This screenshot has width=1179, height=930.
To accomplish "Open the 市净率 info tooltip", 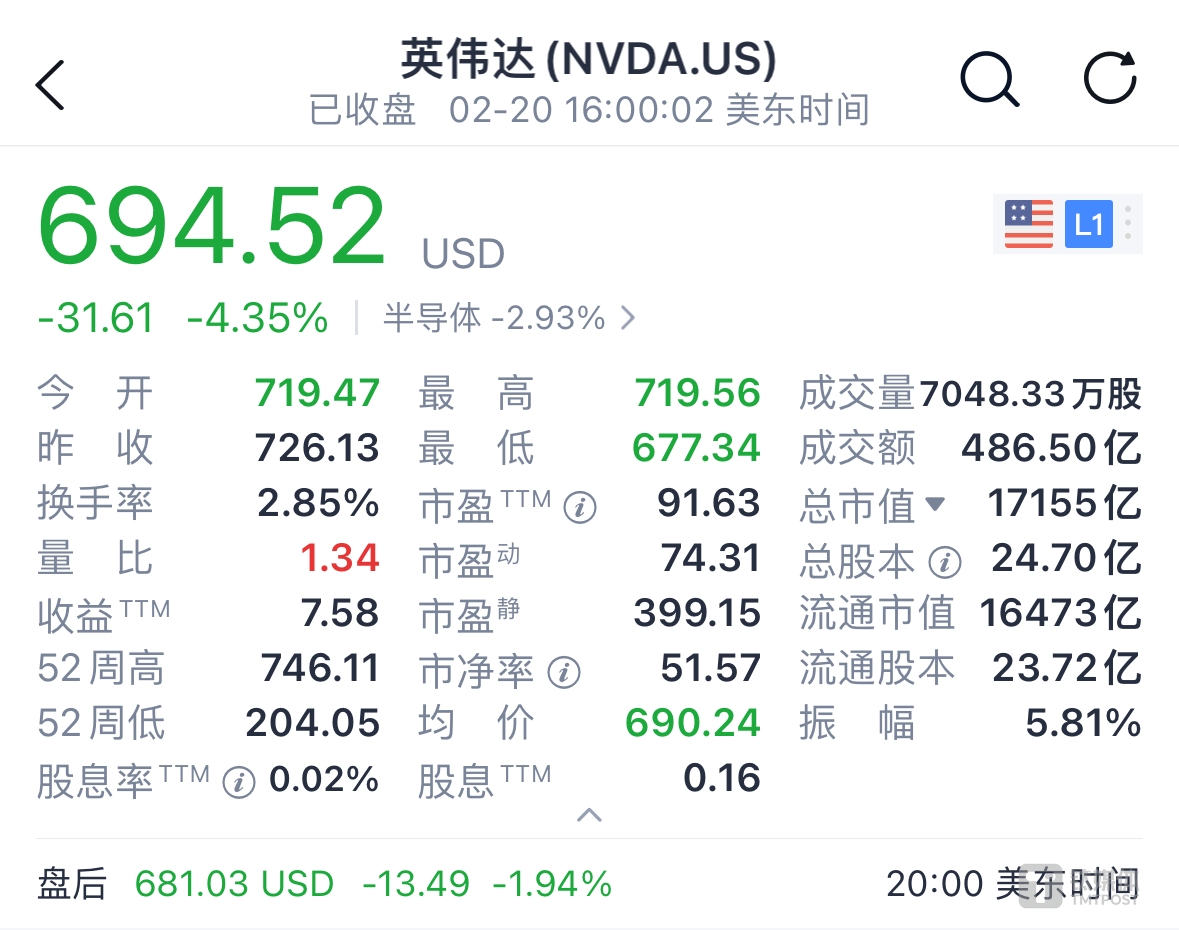I will pyautogui.click(x=563, y=672).
